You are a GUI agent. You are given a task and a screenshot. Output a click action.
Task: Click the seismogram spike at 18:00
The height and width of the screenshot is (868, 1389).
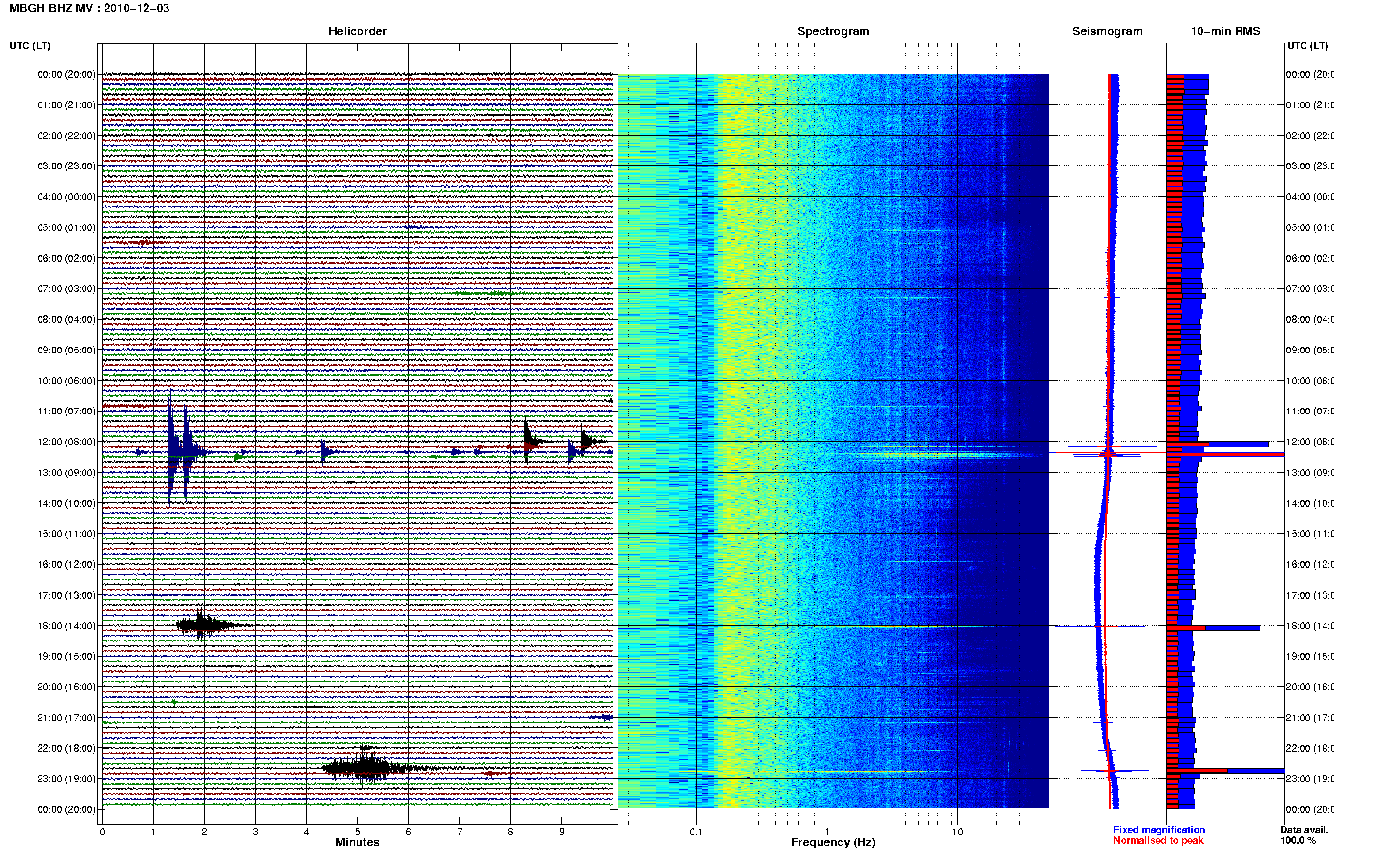point(1100,626)
